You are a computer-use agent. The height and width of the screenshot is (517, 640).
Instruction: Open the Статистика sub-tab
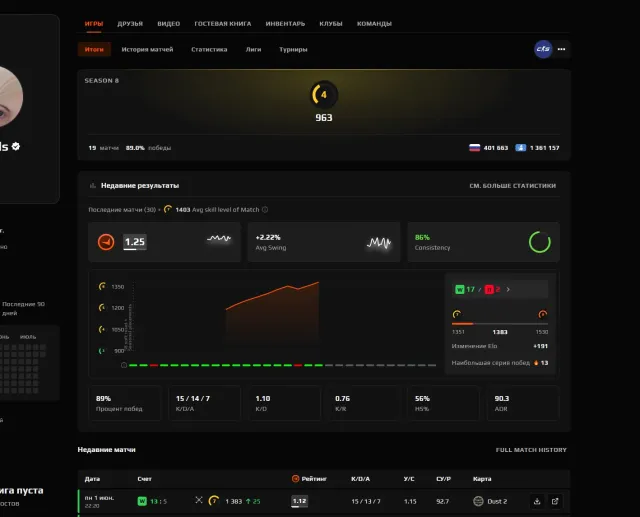[x=209, y=49]
